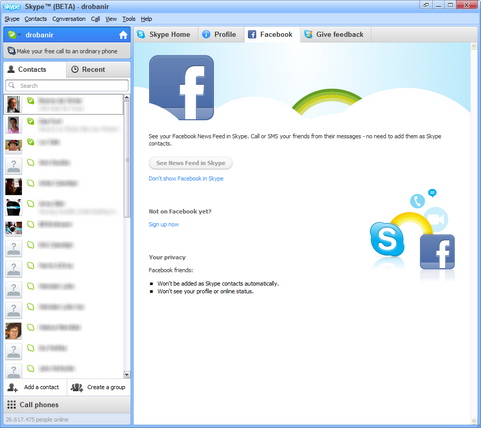Screen dimensions: 481x428
Task: Click the home icon beside drobanir
Action: click(x=123, y=35)
